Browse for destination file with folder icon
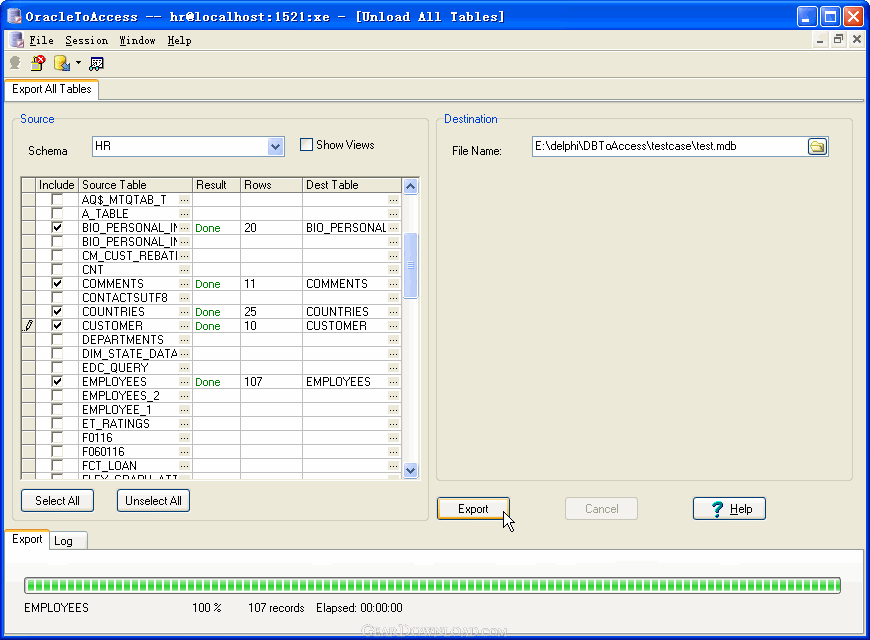The width and height of the screenshot is (870, 640). pos(817,147)
